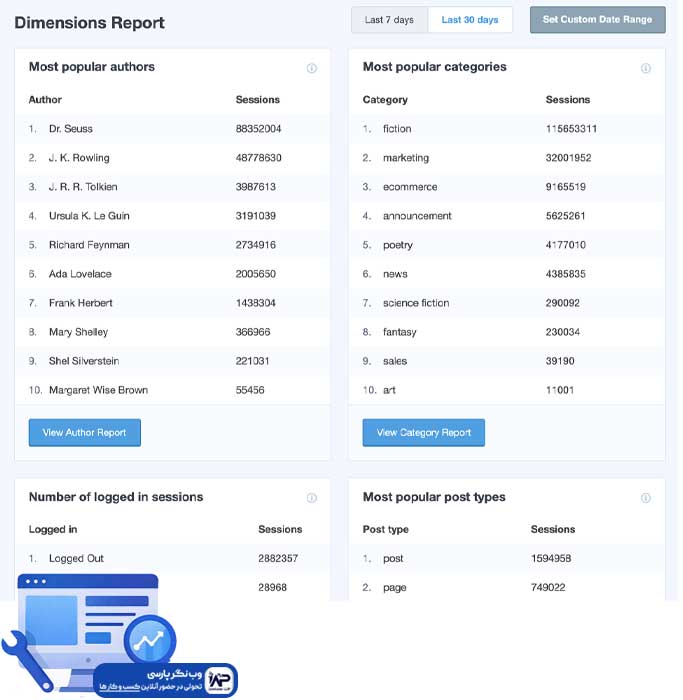Select author row Dr. Seuss
Screen dimensions: 683x700
tap(172, 129)
